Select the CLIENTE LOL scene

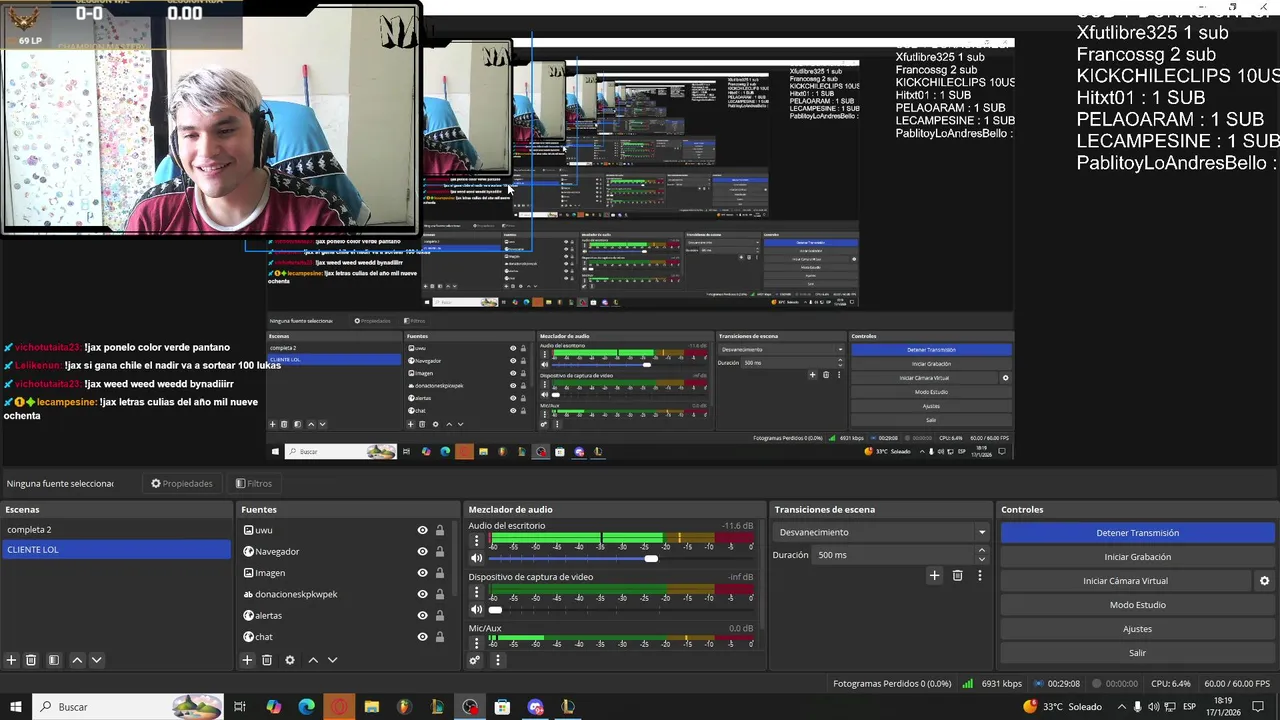point(116,549)
